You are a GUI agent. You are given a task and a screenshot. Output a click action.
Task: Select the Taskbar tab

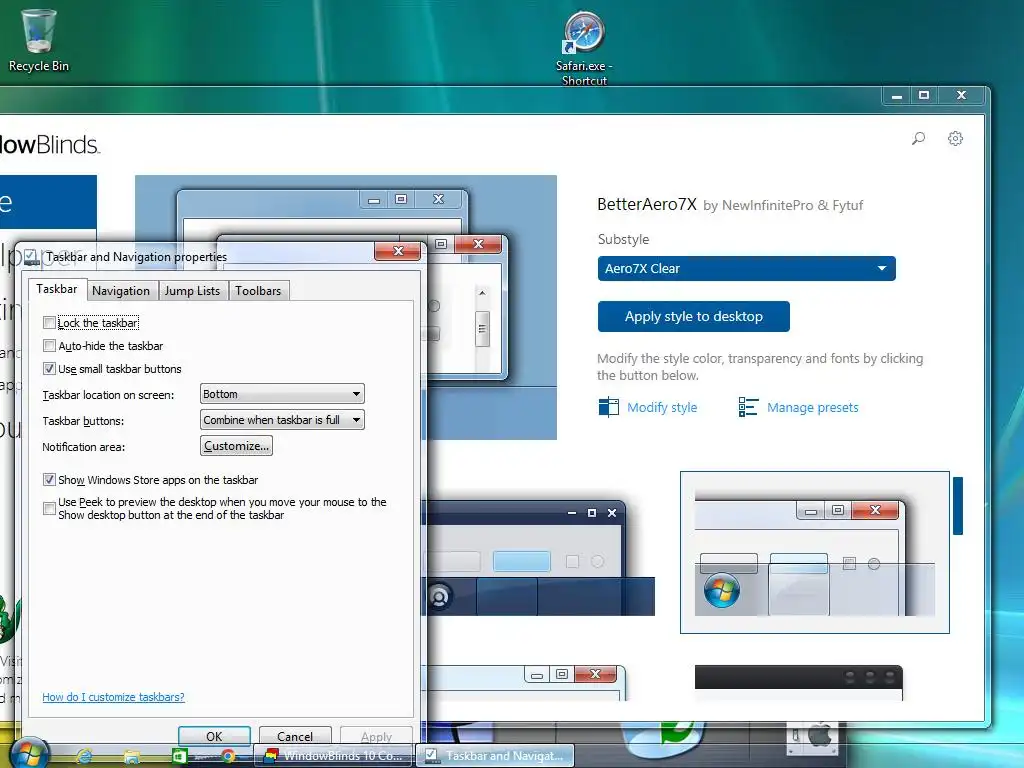click(x=56, y=289)
